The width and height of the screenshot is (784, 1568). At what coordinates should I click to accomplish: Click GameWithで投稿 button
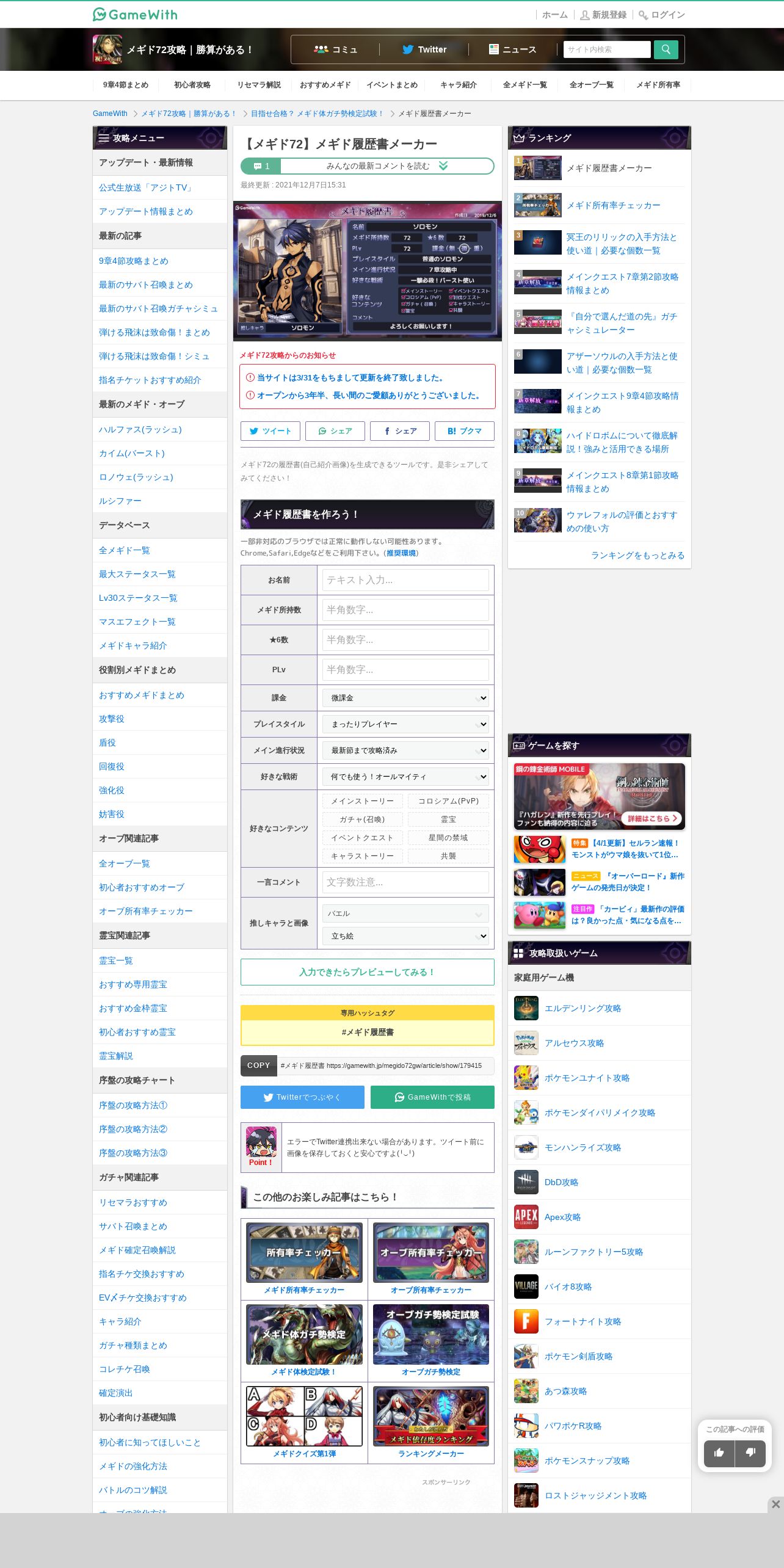tap(432, 1097)
